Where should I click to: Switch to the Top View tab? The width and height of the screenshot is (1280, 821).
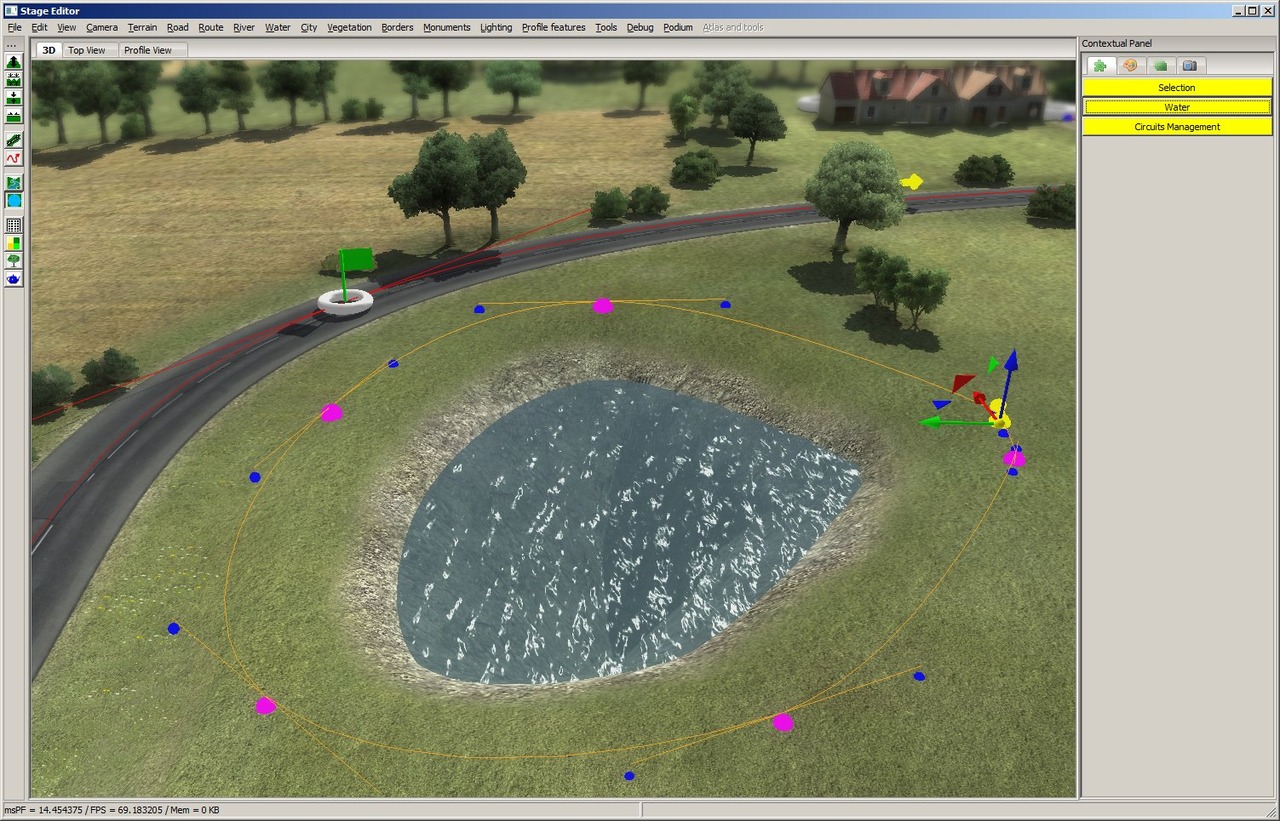coord(86,50)
